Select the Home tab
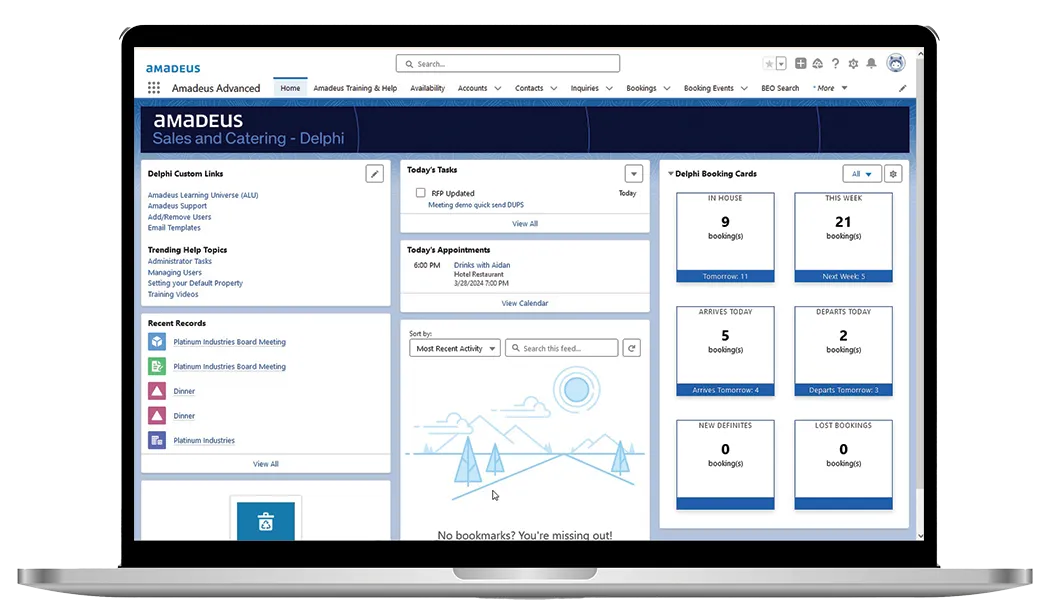The image size is (1044, 612). (290, 88)
